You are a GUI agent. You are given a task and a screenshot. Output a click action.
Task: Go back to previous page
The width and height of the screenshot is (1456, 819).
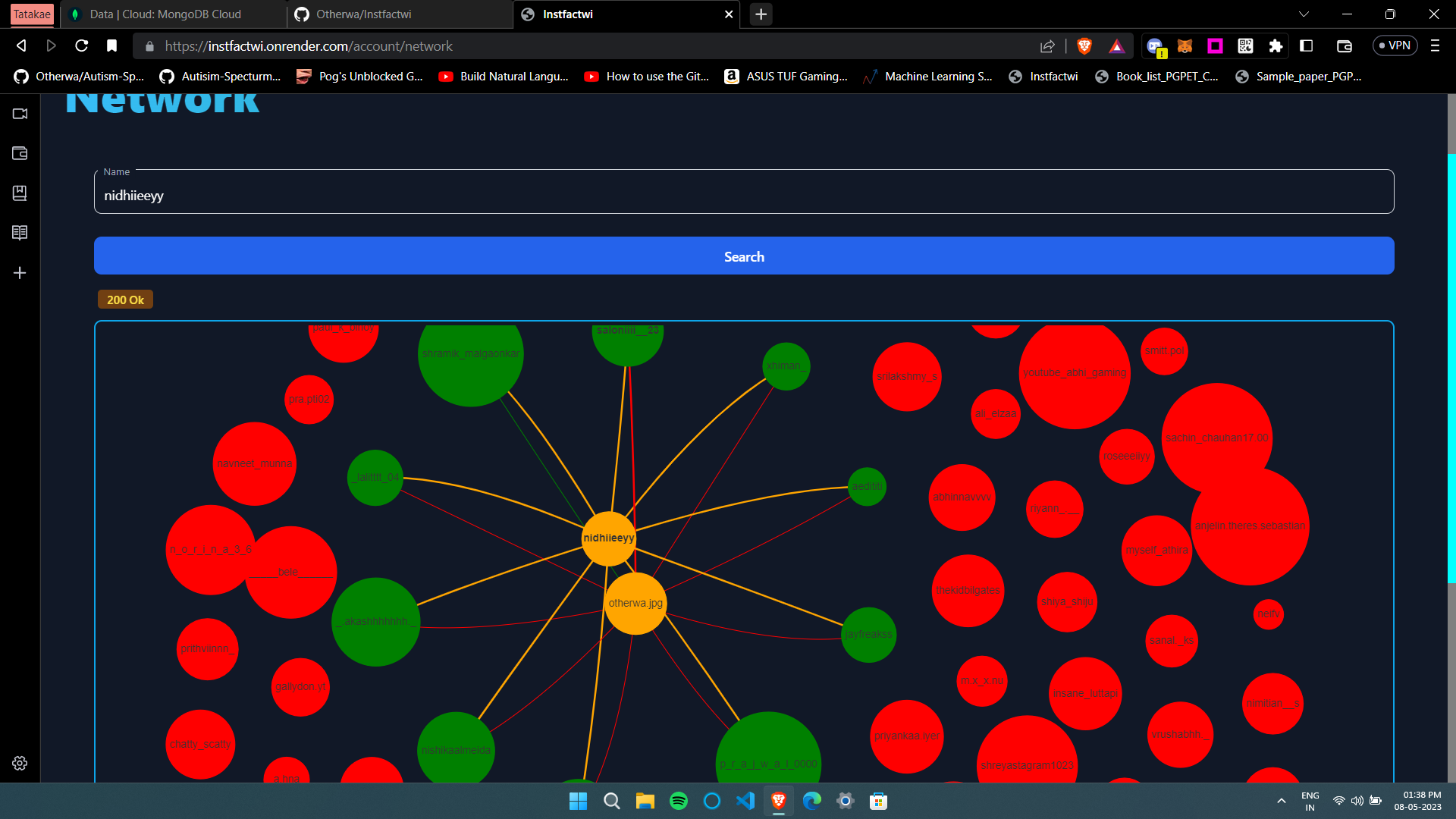[x=21, y=46]
